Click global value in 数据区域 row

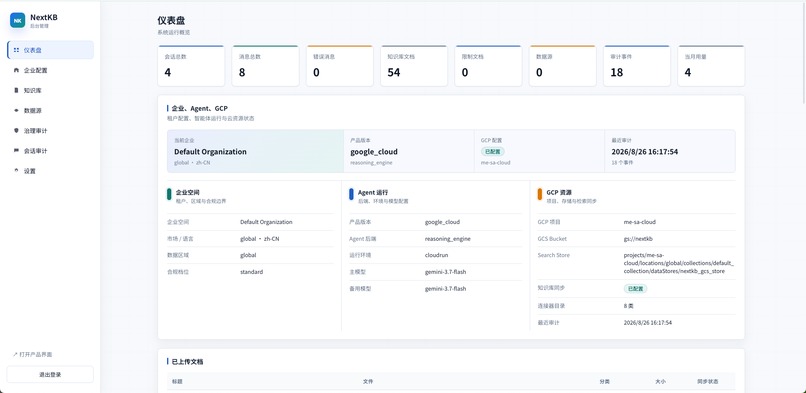point(248,255)
